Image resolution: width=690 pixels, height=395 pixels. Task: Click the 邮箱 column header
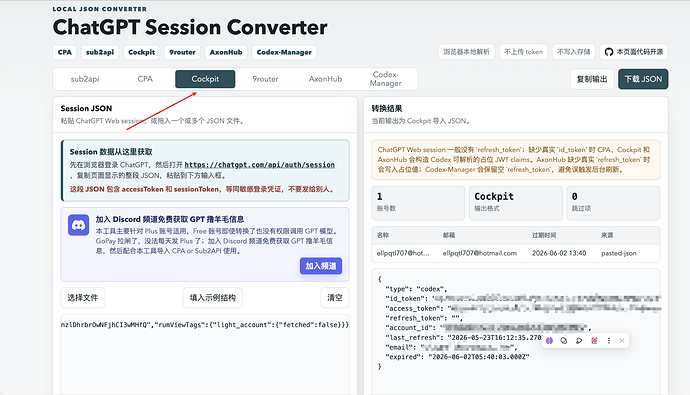pos(449,235)
